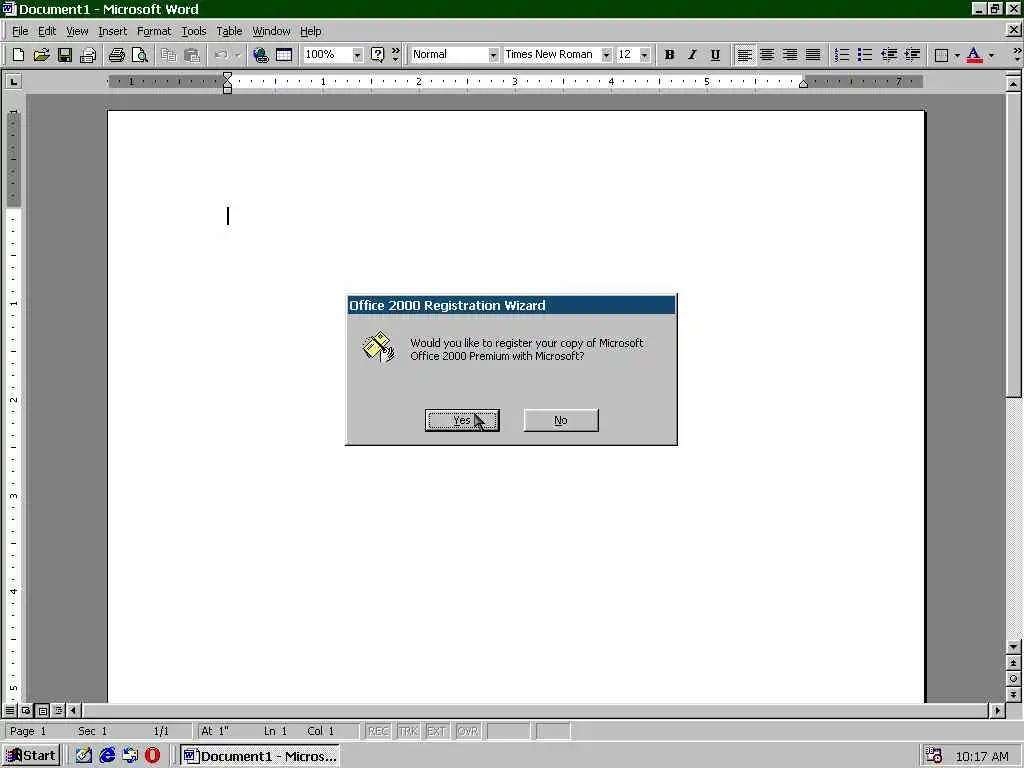
Task: Send document by e-mail icon
Action: click(88, 55)
